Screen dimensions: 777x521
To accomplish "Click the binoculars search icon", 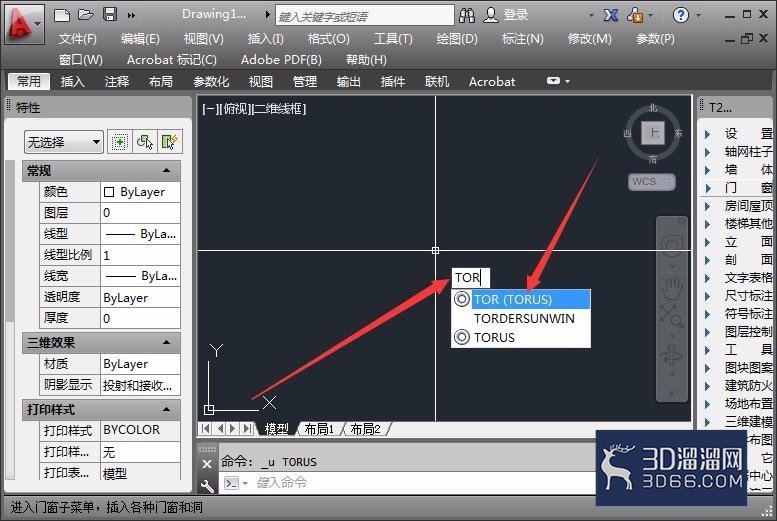I will pyautogui.click(x=467, y=15).
